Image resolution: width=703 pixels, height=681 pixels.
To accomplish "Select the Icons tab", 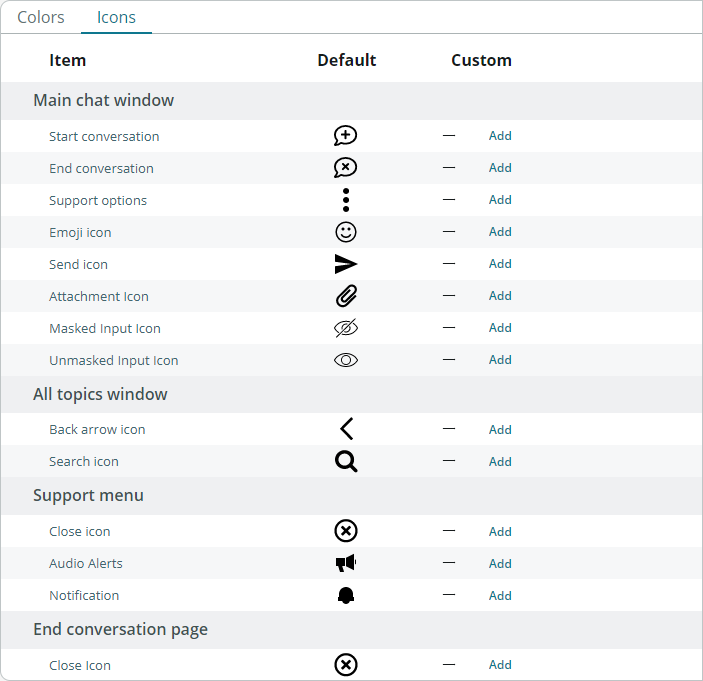I will [116, 17].
